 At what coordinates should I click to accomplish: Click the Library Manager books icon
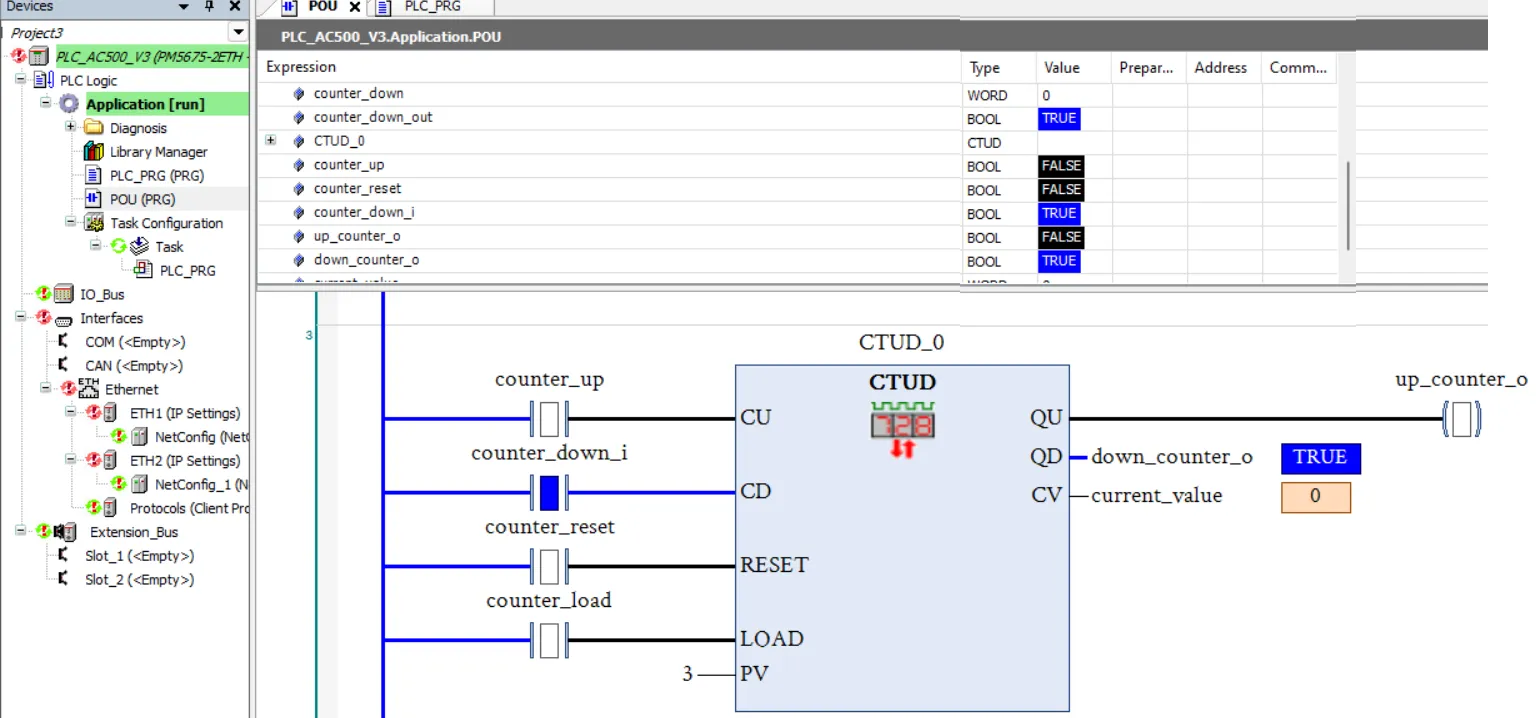tap(93, 152)
